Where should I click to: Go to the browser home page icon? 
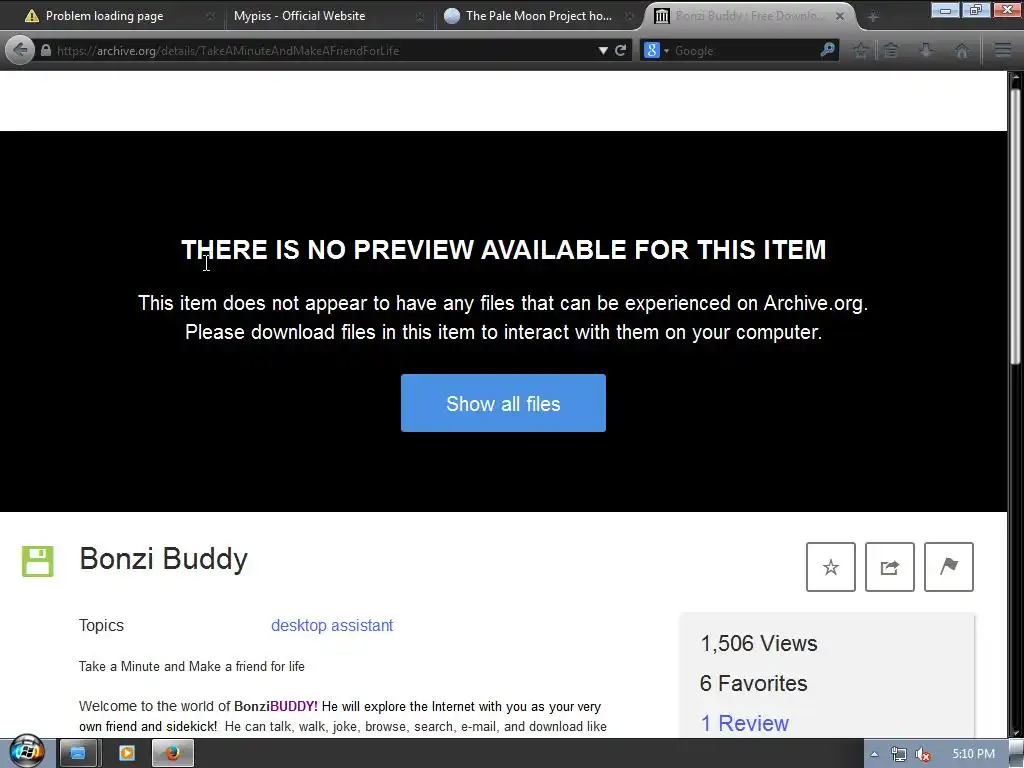tap(961, 50)
